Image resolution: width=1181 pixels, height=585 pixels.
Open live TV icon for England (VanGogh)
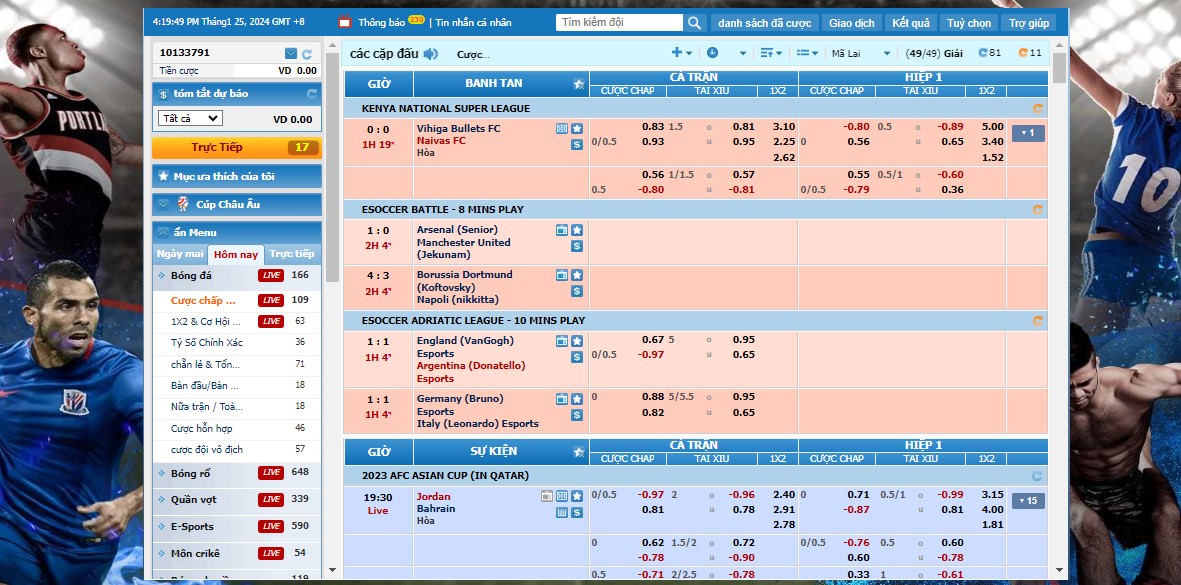coord(562,341)
